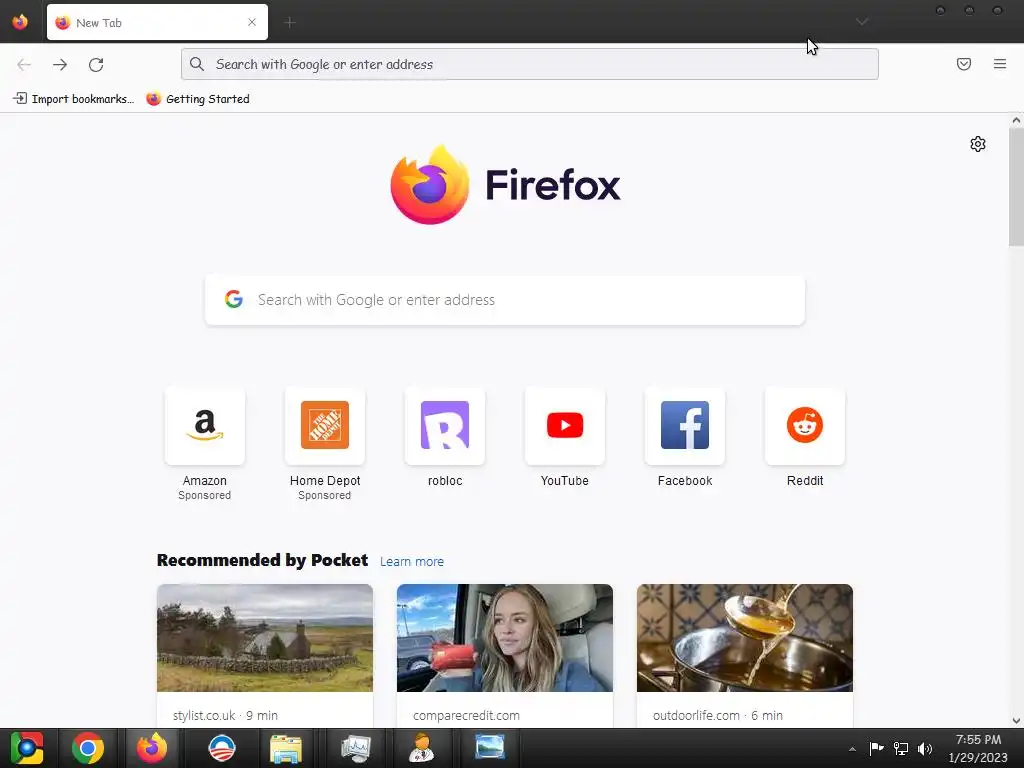The height and width of the screenshot is (768, 1024).
Task: Click the scrollbar up arrow
Action: pos(1016,120)
